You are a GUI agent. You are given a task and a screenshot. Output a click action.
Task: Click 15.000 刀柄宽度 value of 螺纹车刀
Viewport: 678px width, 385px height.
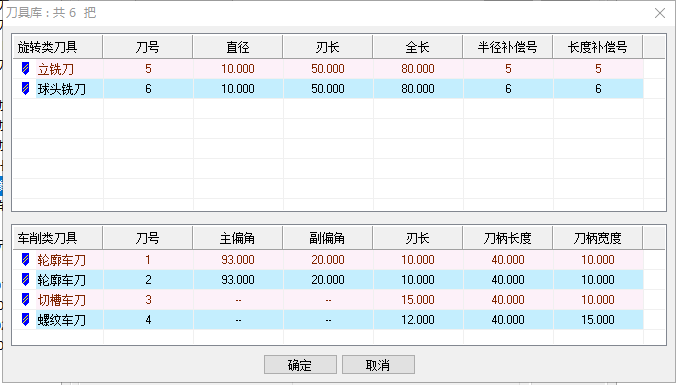[598, 320]
